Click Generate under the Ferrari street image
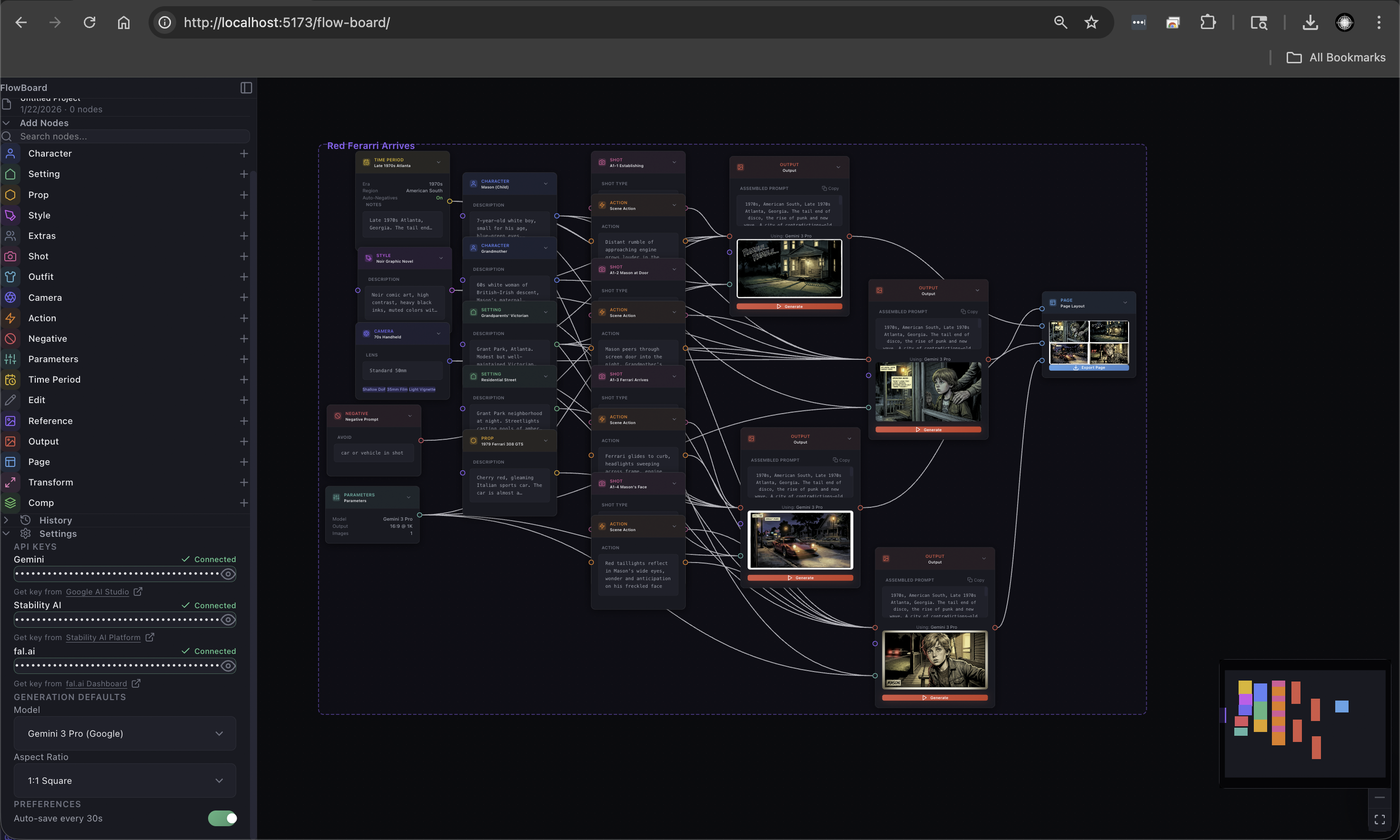Screen dimensions: 1400x840 [800, 578]
